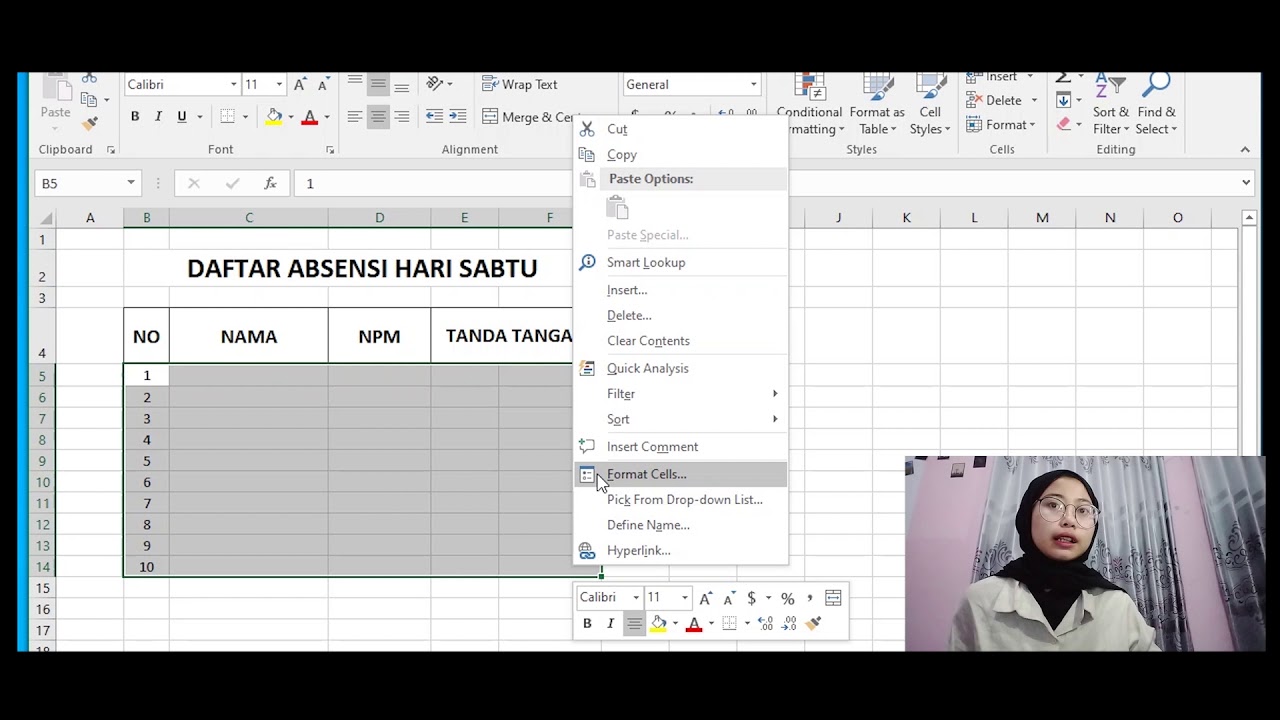Click Decrease Font Size in ribbon
The image size is (1280, 720).
[x=322, y=84]
